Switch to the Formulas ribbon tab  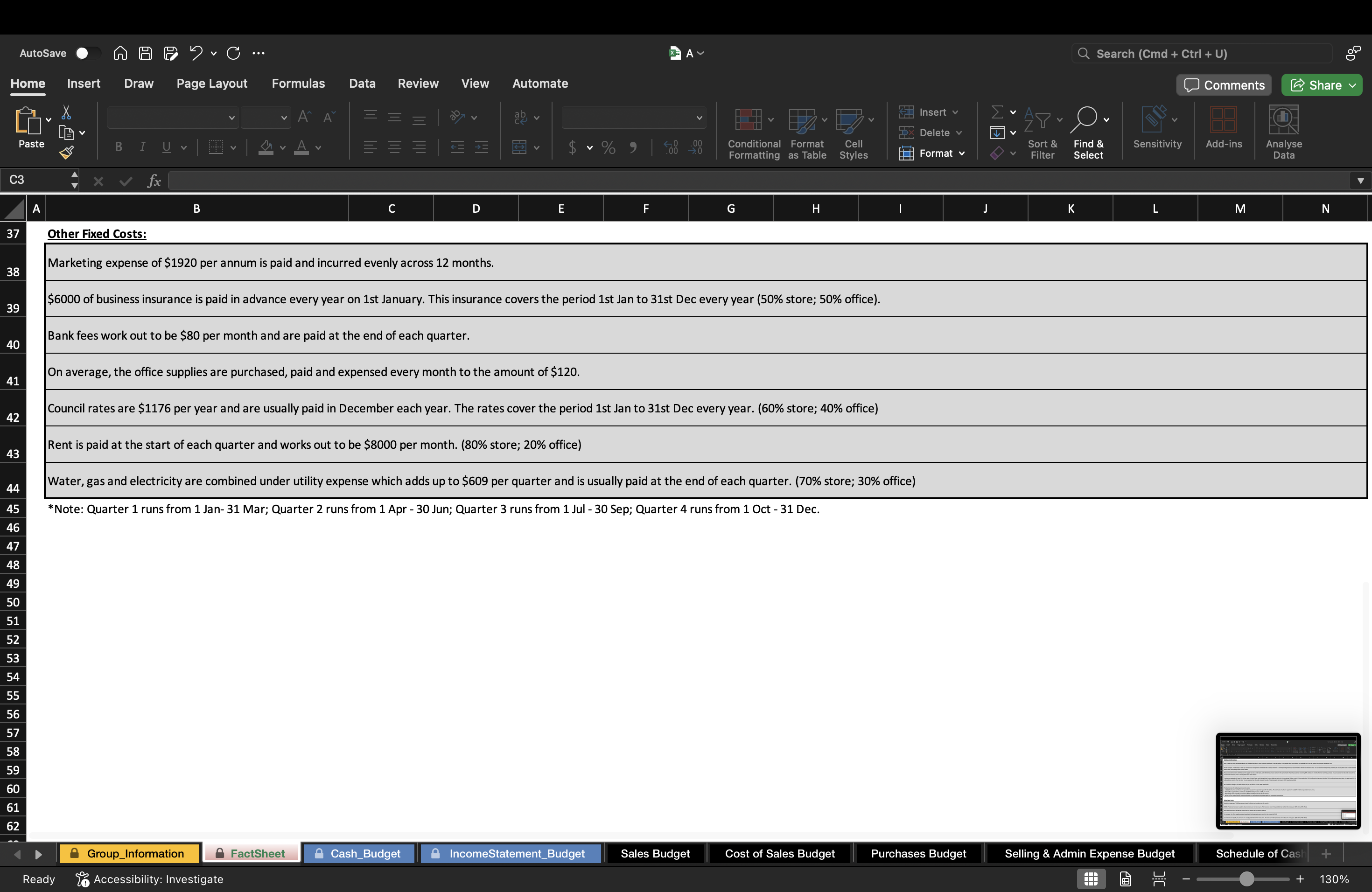299,84
